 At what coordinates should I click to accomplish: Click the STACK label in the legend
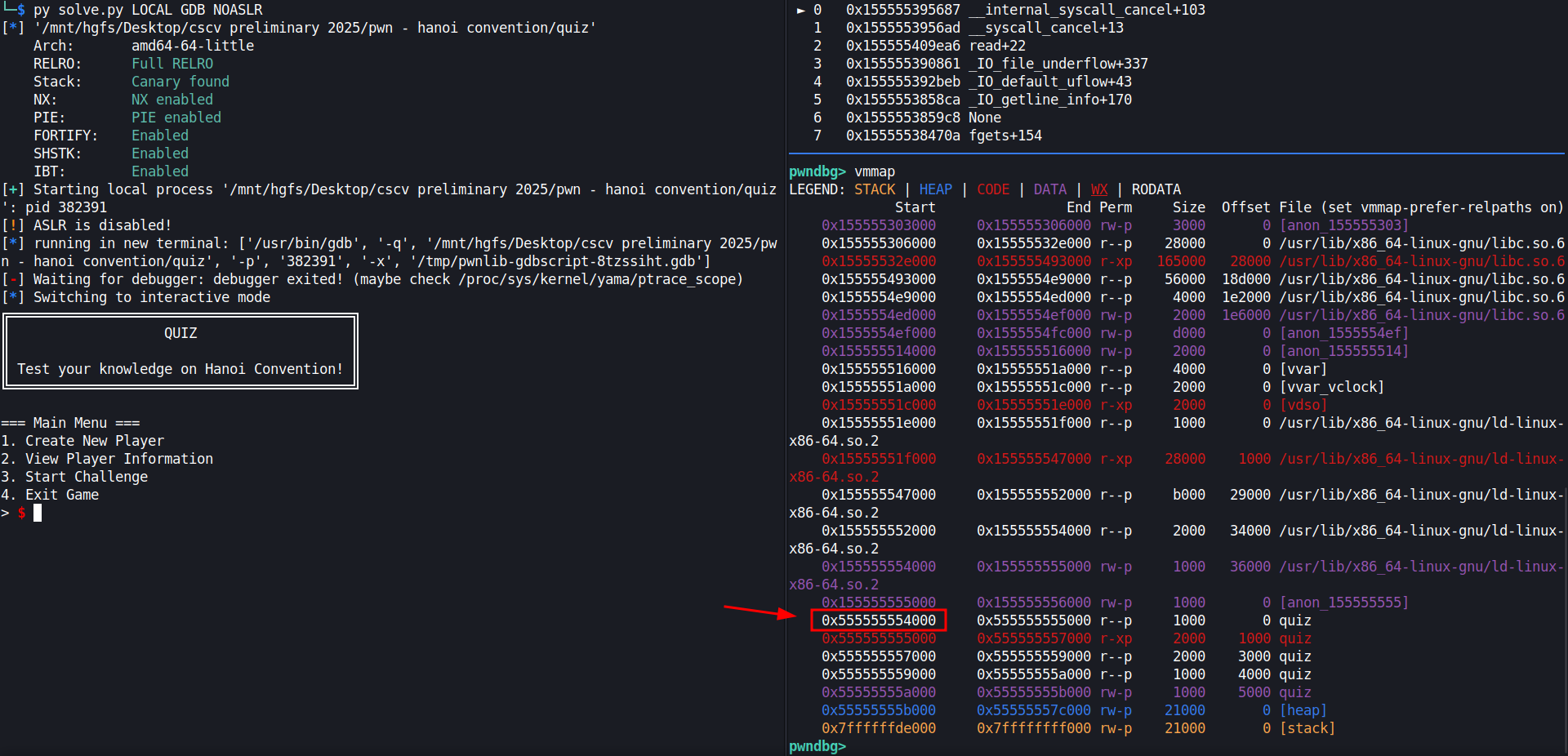click(874, 189)
